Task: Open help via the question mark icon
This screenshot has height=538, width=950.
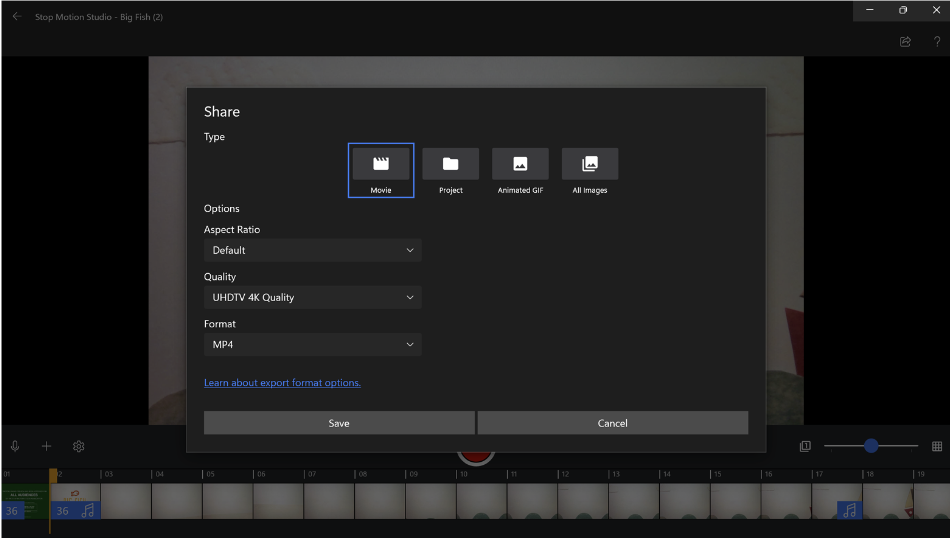Action: [937, 41]
